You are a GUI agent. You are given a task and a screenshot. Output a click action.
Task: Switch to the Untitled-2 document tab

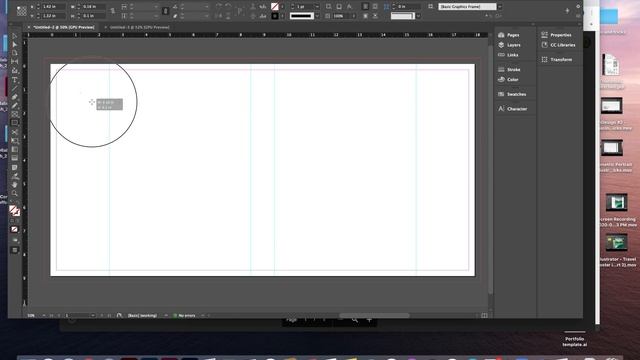[64, 27]
